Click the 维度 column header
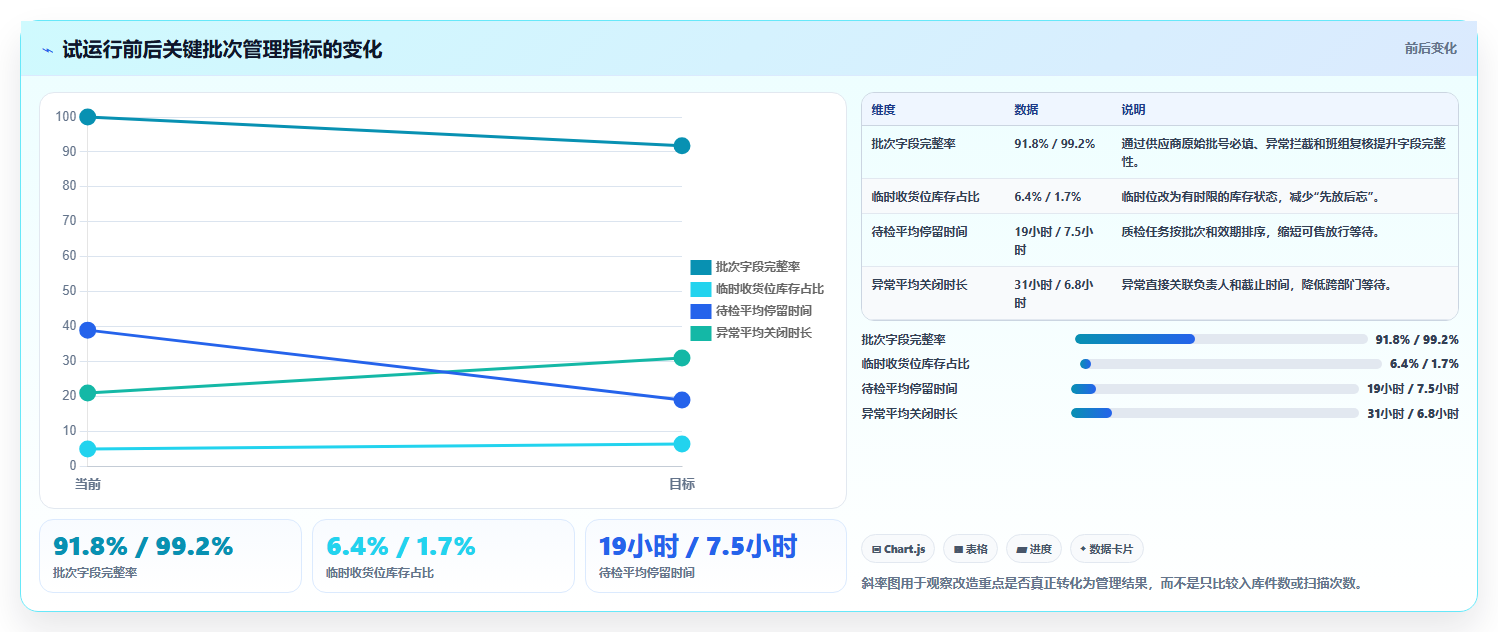This screenshot has width=1498, height=632. [x=884, y=110]
